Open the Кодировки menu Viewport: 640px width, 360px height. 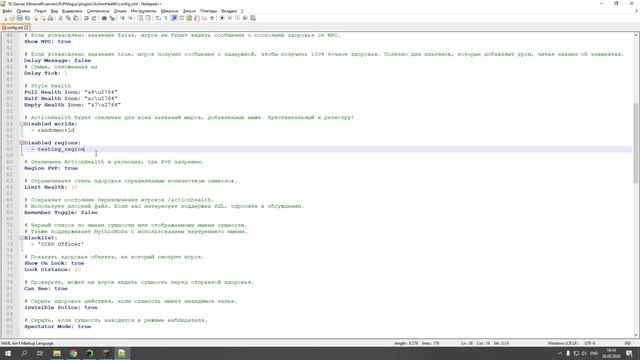click(72, 11)
